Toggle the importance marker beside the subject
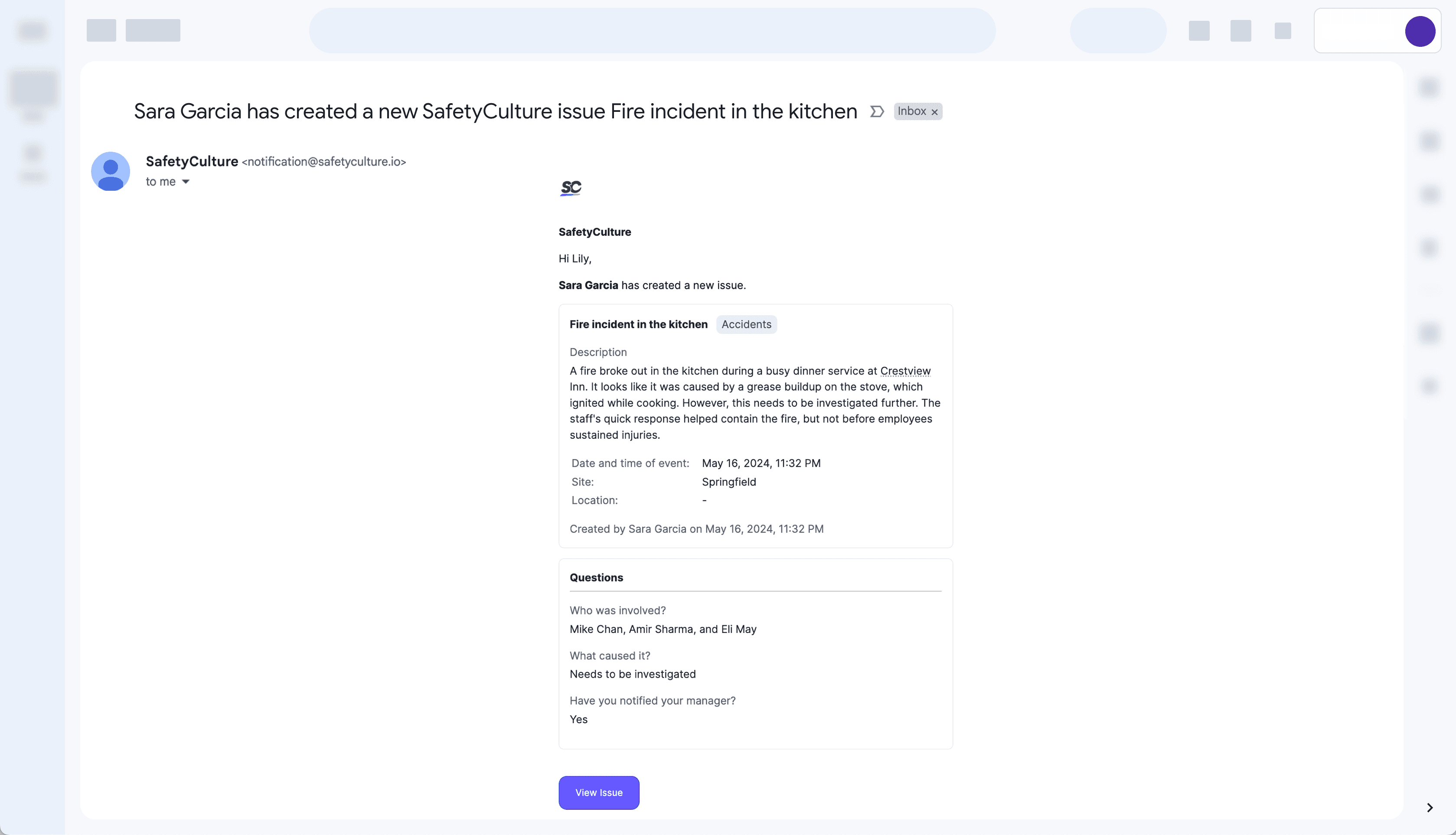This screenshot has width=1456, height=835. [x=877, y=111]
